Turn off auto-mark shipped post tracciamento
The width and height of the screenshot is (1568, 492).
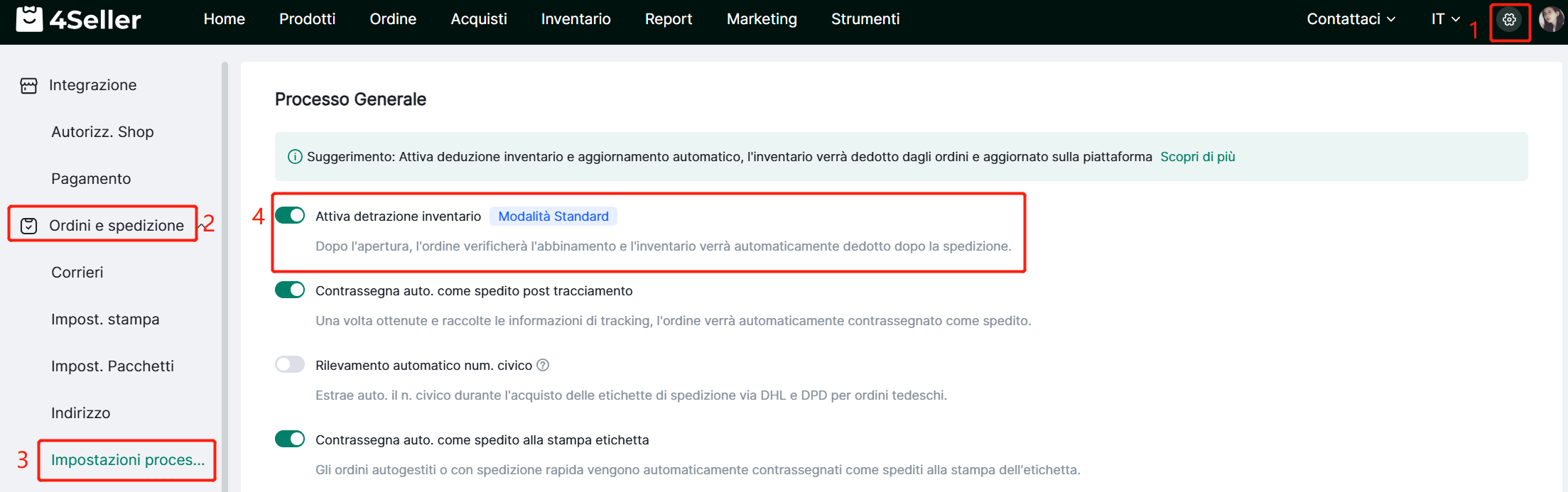click(290, 290)
